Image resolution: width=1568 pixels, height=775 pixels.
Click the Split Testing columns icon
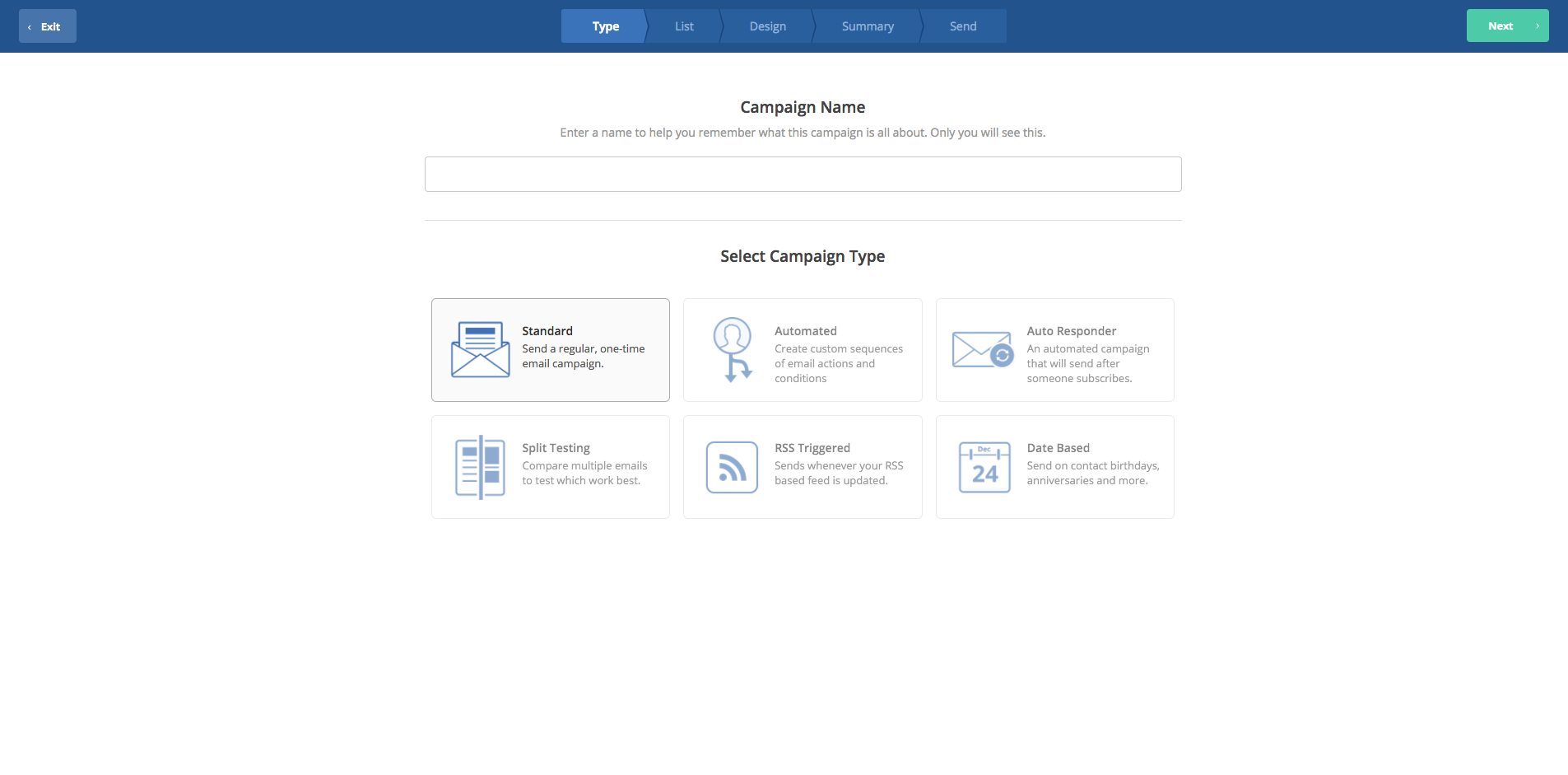[480, 467]
